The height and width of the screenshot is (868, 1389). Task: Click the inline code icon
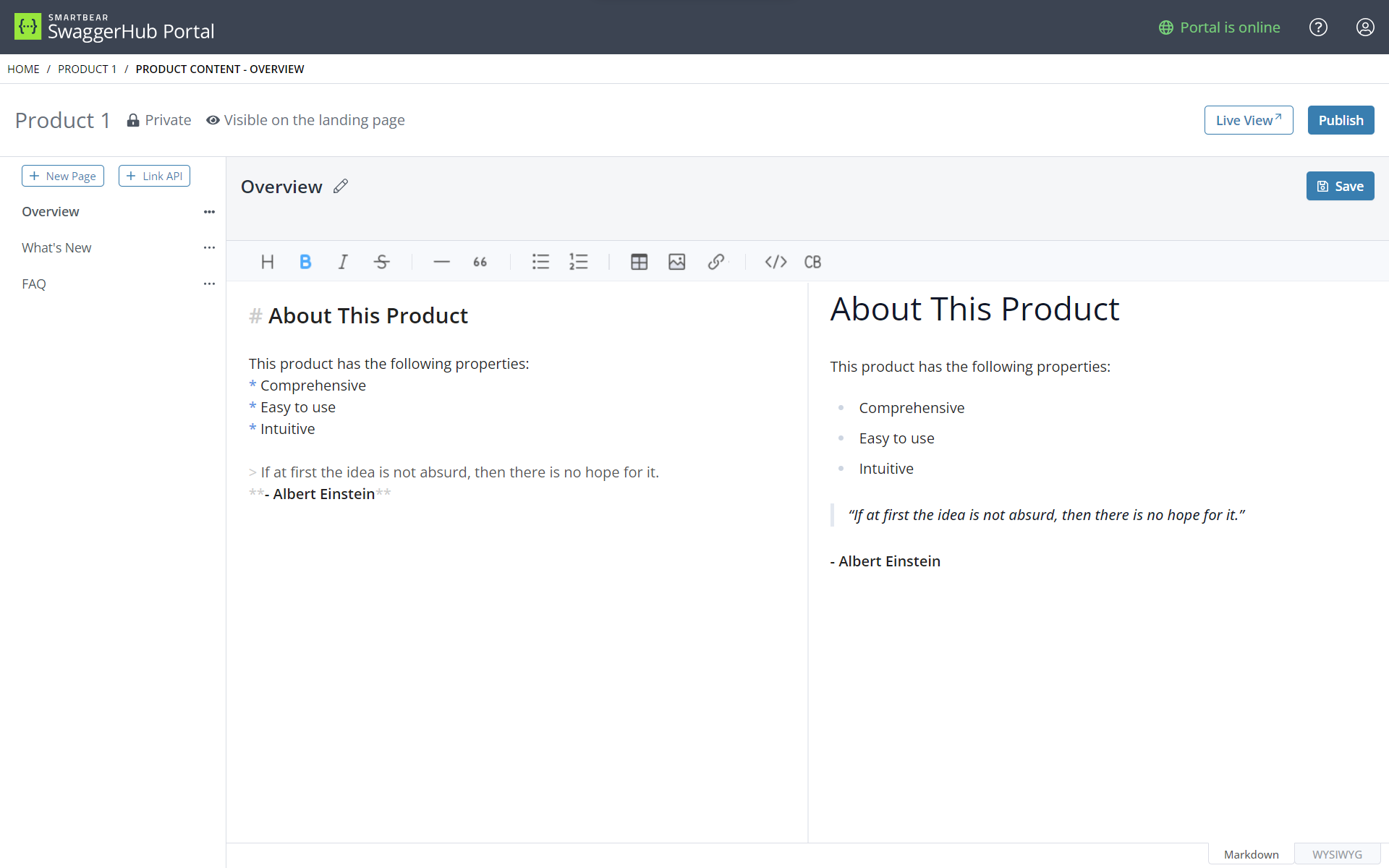[776, 262]
